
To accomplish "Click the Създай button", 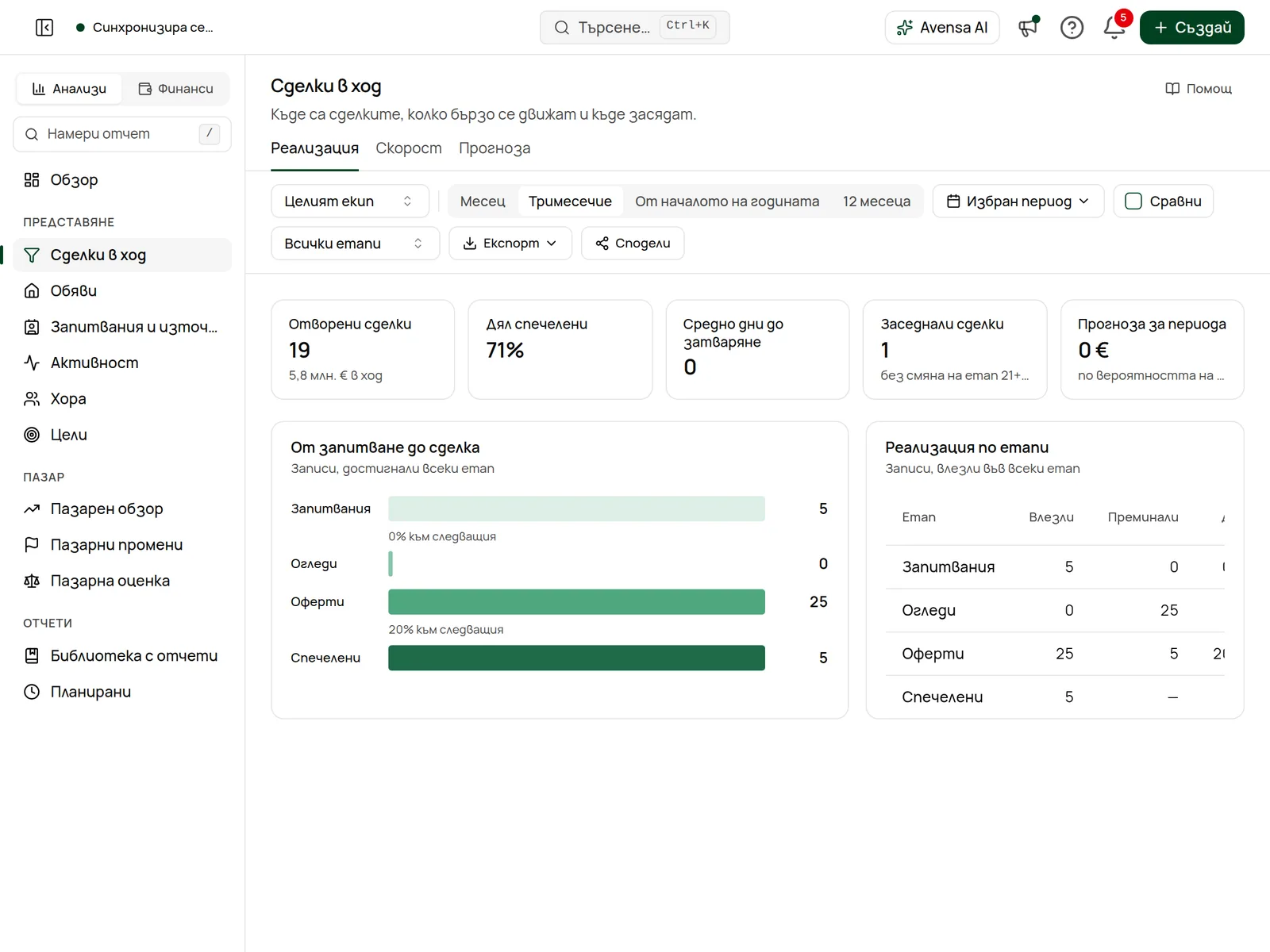I will tap(1192, 28).
